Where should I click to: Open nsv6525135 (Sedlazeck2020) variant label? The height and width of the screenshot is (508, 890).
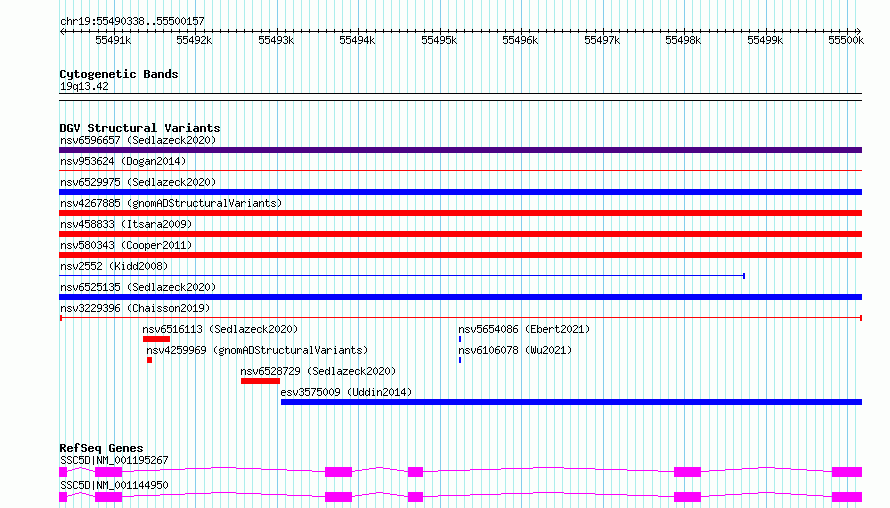point(138,287)
